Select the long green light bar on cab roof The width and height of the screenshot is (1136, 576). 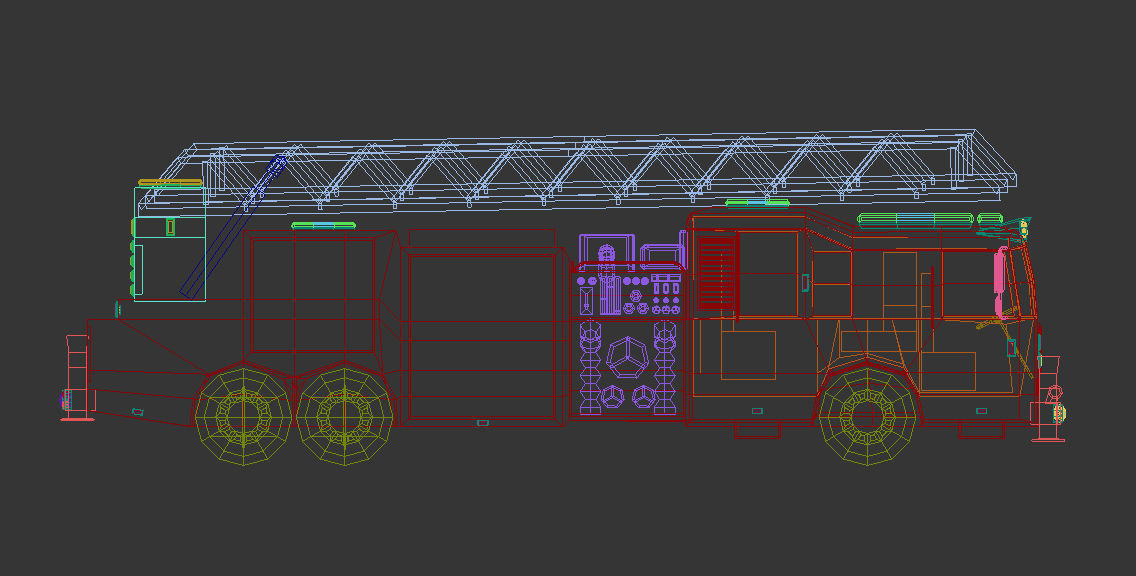[x=916, y=220]
